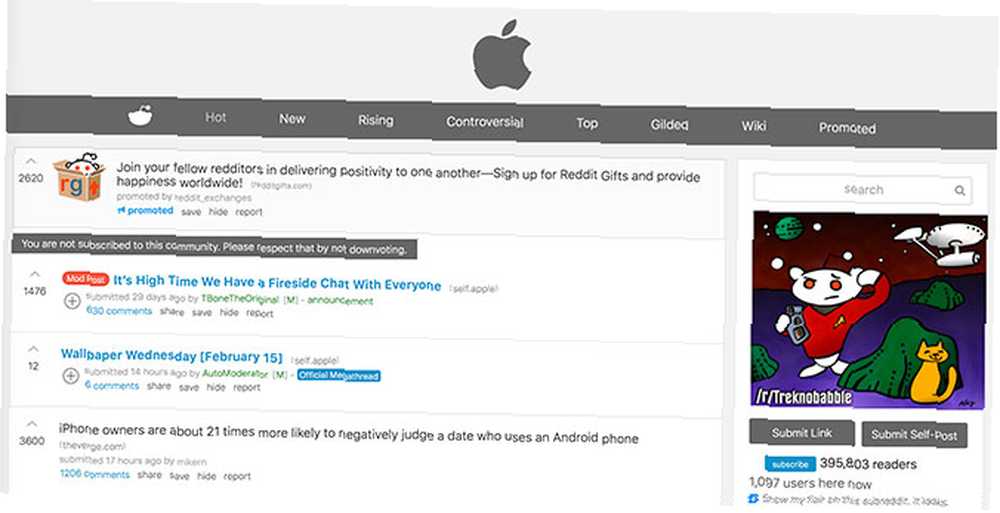Viewport: 1000px width, 513px height.
Task: Switch to the Hot tab
Action: pyautogui.click(x=216, y=117)
